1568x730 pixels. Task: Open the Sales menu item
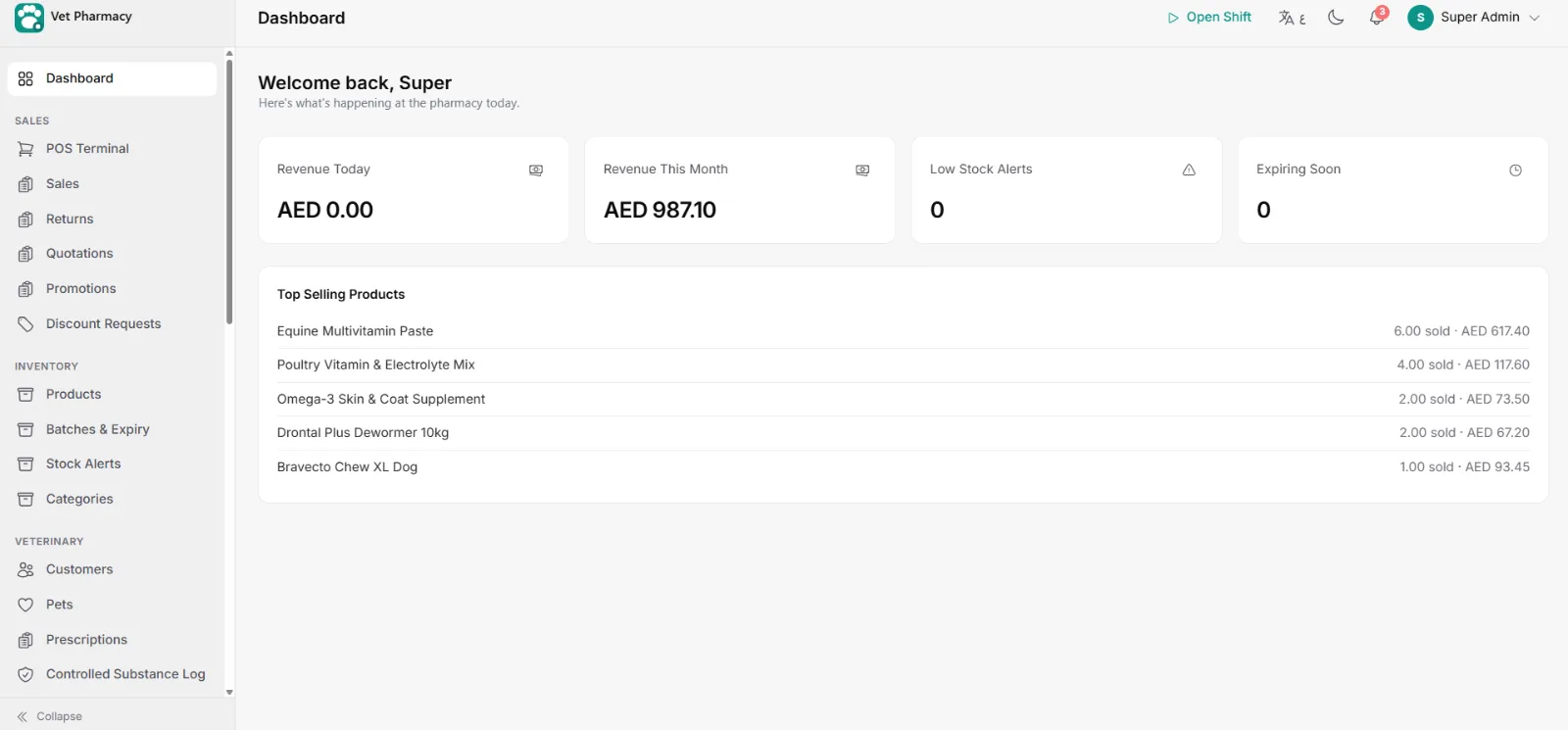point(112,184)
